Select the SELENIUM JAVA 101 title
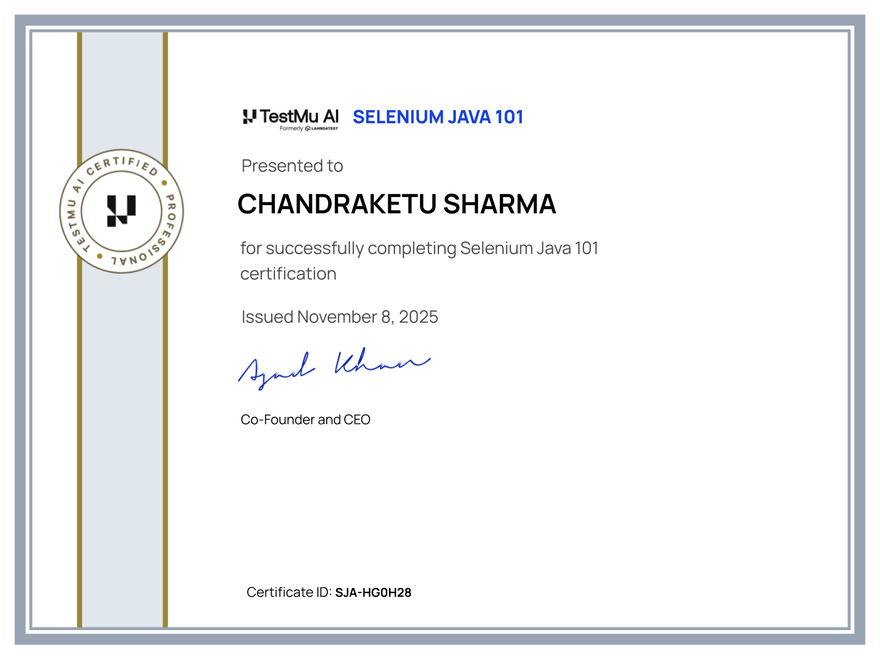The image size is (880, 660). [x=438, y=117]
